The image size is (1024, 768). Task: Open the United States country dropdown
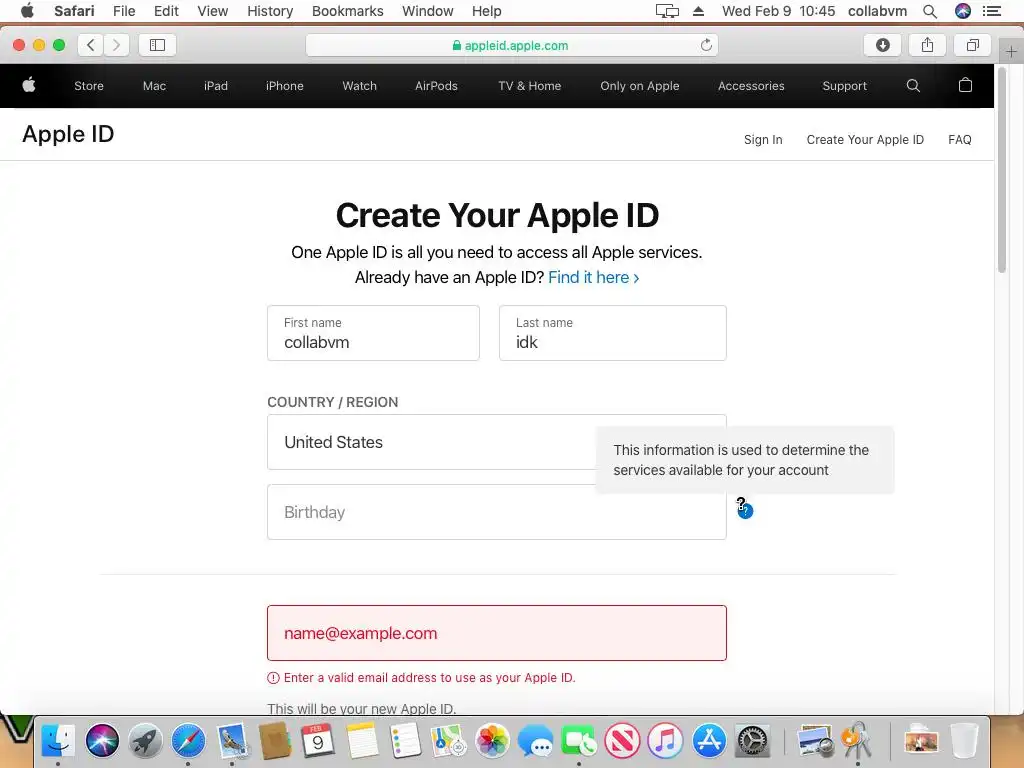[496, 442]
